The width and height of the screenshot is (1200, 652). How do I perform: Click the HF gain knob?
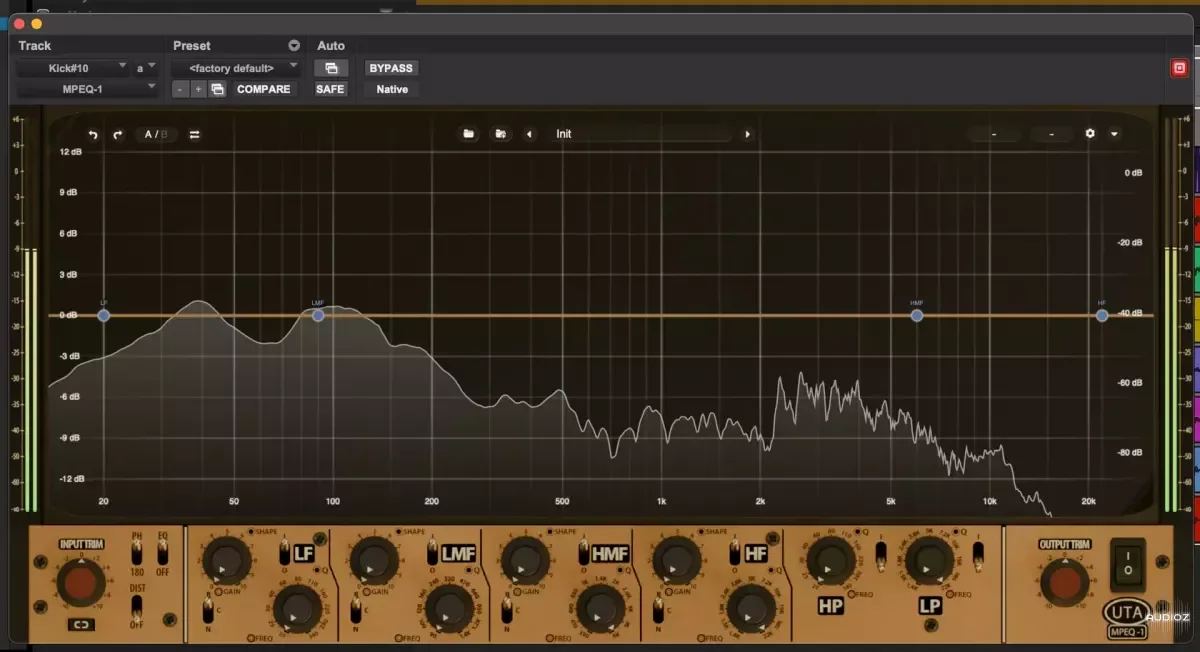click(x=677, y=559)
